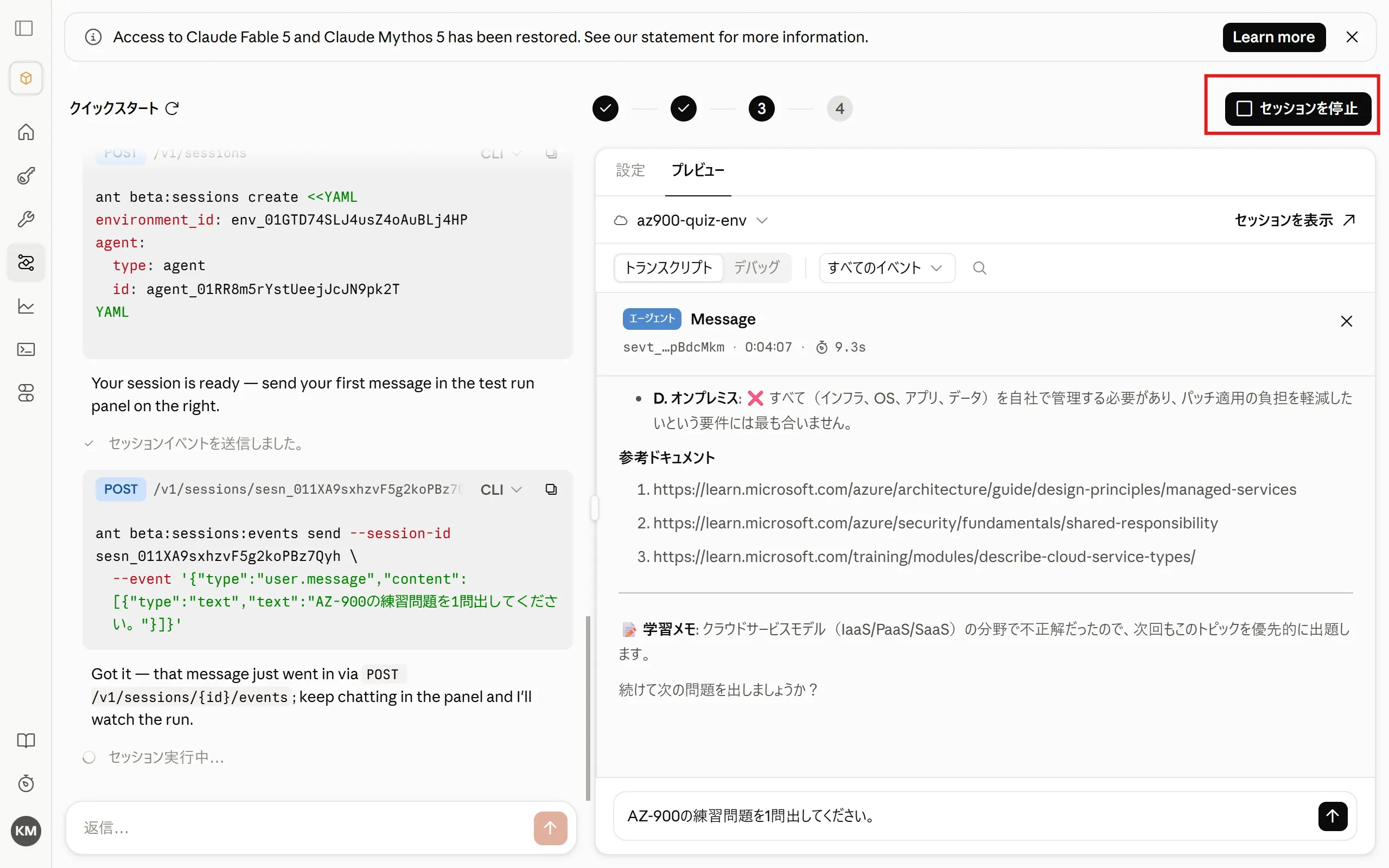The width and height of the screenshot is (1389, 868).
Task: Open CLI dropdown for events send request
Action: tap(500, 489)
